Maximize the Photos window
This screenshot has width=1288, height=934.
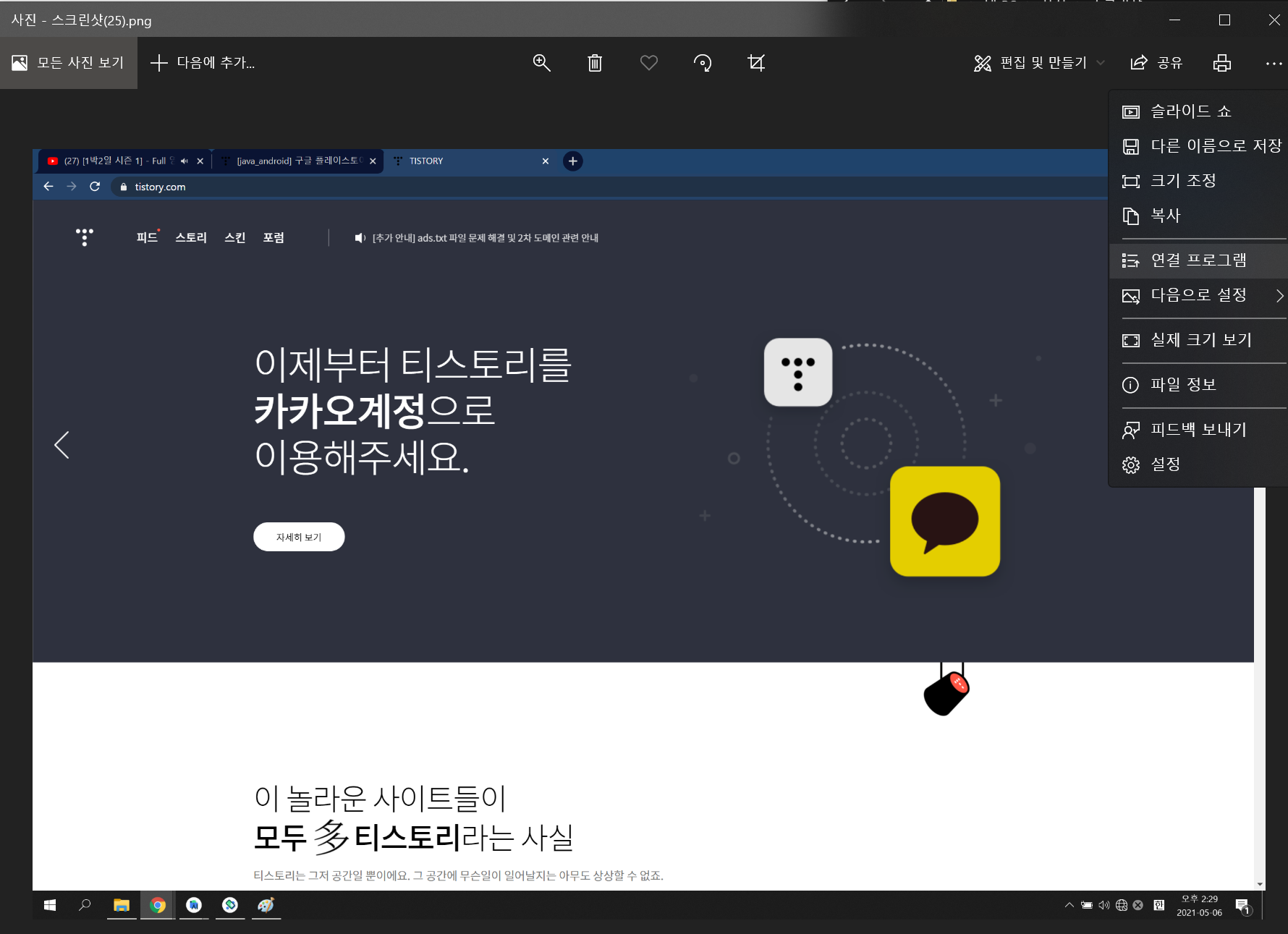(x=1224, y=20)
